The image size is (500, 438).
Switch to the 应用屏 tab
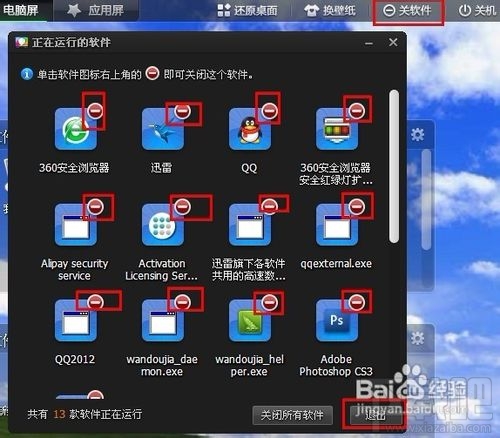pos(96,10)
